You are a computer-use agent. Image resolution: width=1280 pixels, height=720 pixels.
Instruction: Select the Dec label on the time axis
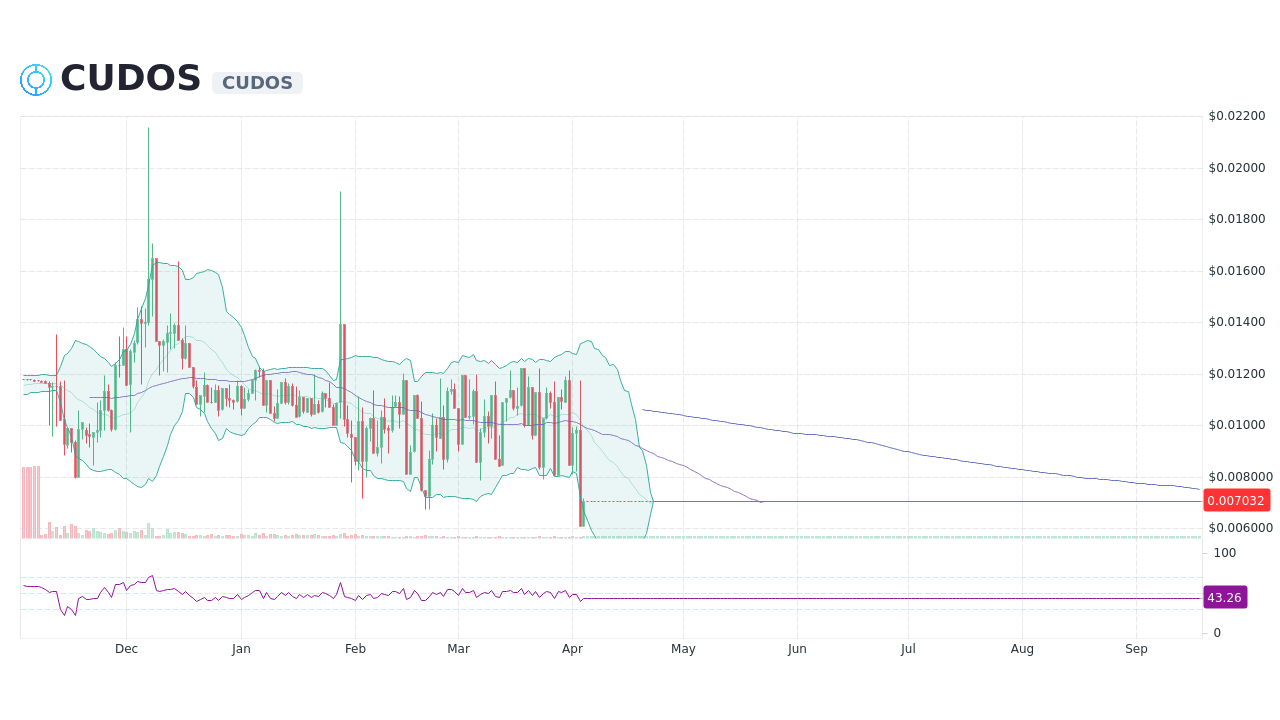(126, 648)
